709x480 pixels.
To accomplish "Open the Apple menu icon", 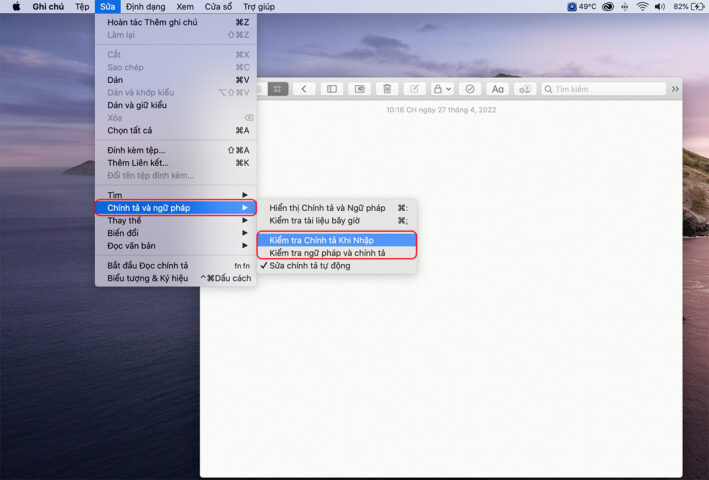I will point(16,7).
